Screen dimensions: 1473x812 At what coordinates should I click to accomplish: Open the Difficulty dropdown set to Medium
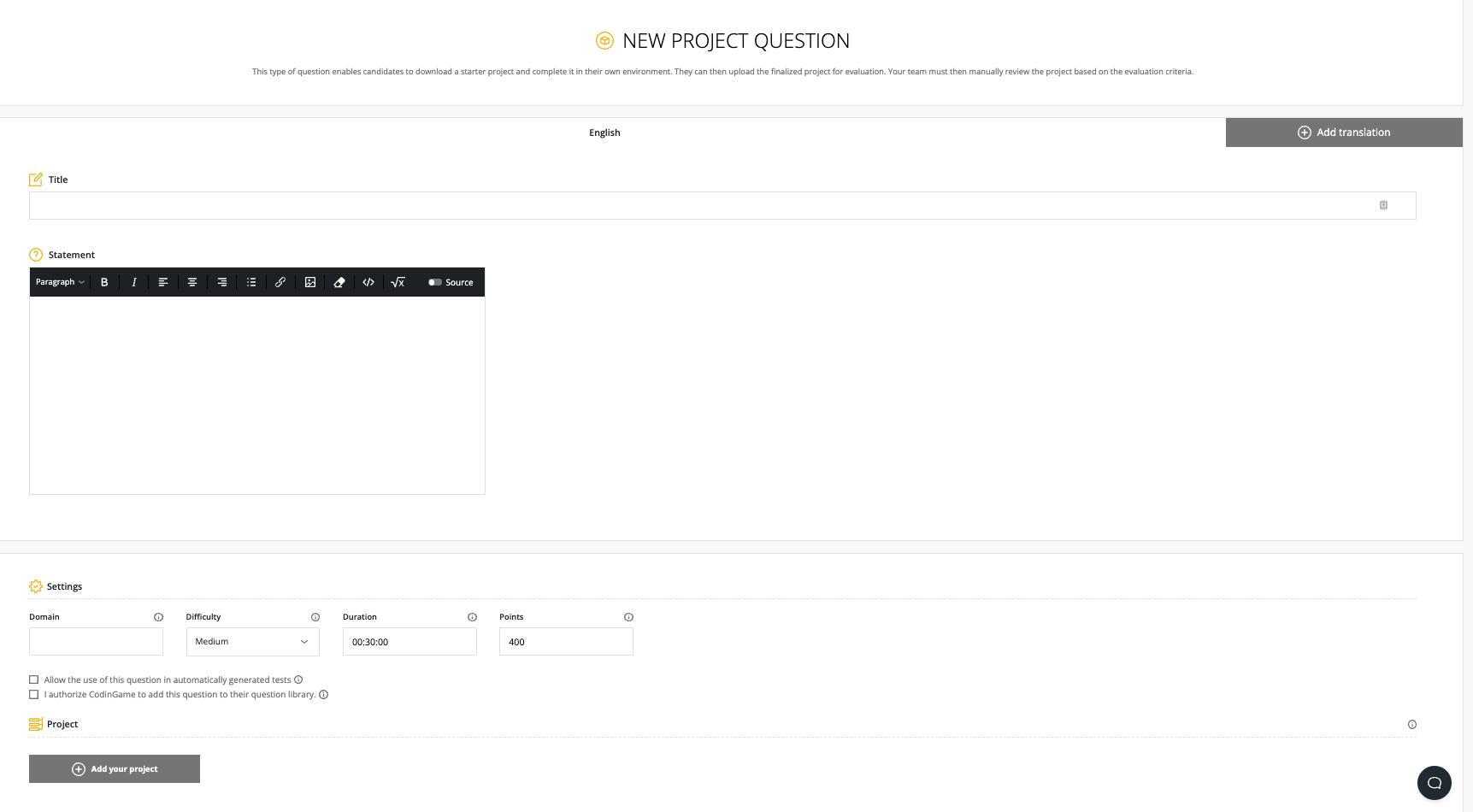[252, 641]
